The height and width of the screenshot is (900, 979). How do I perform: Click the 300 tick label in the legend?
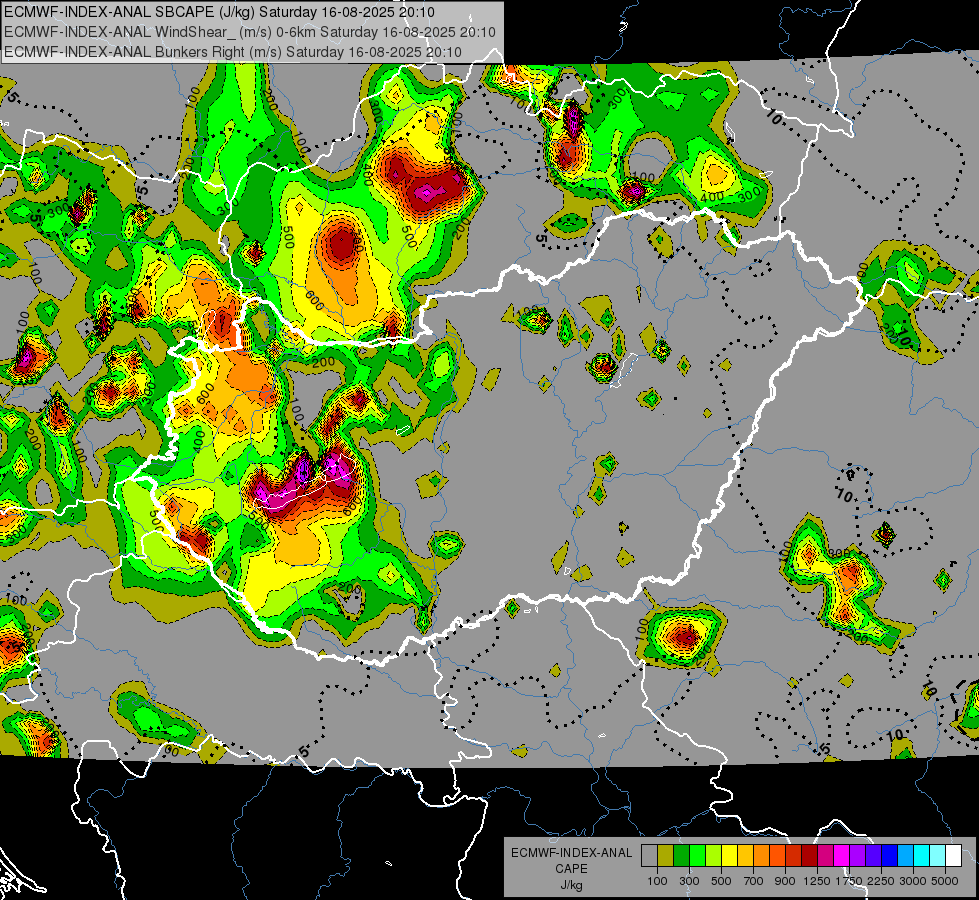tap(689, 881)
